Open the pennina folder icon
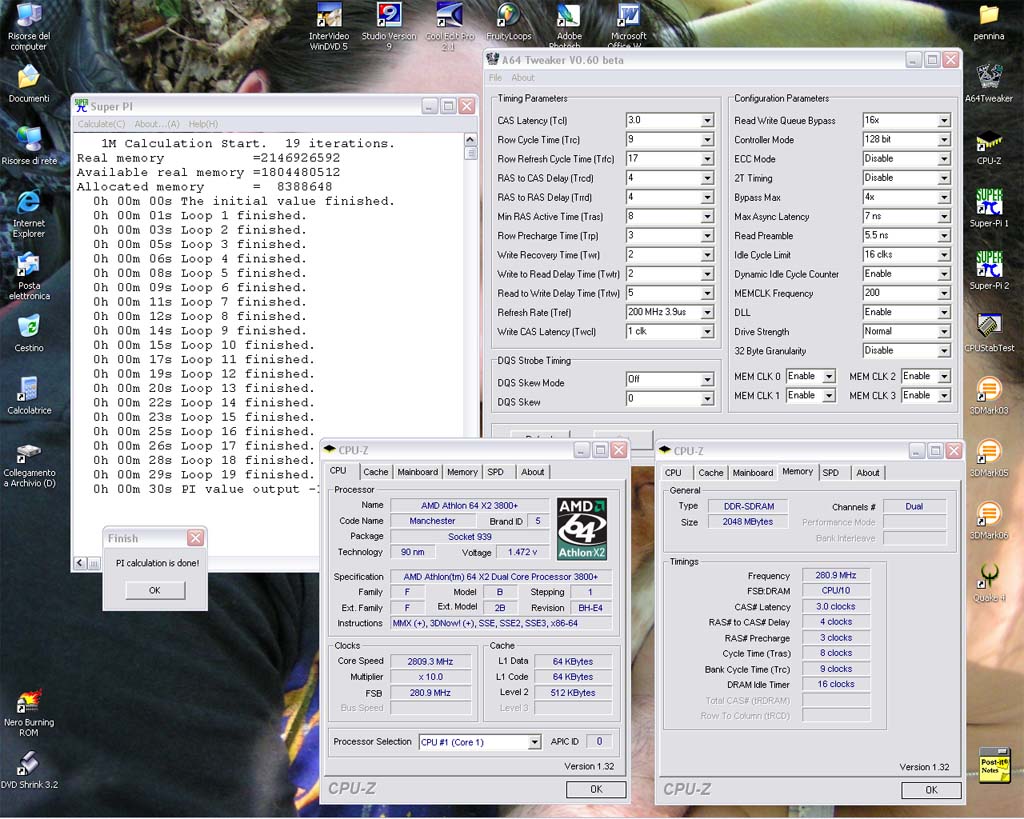This screenshot has width=1024, height=819. [x=989, y=22]
